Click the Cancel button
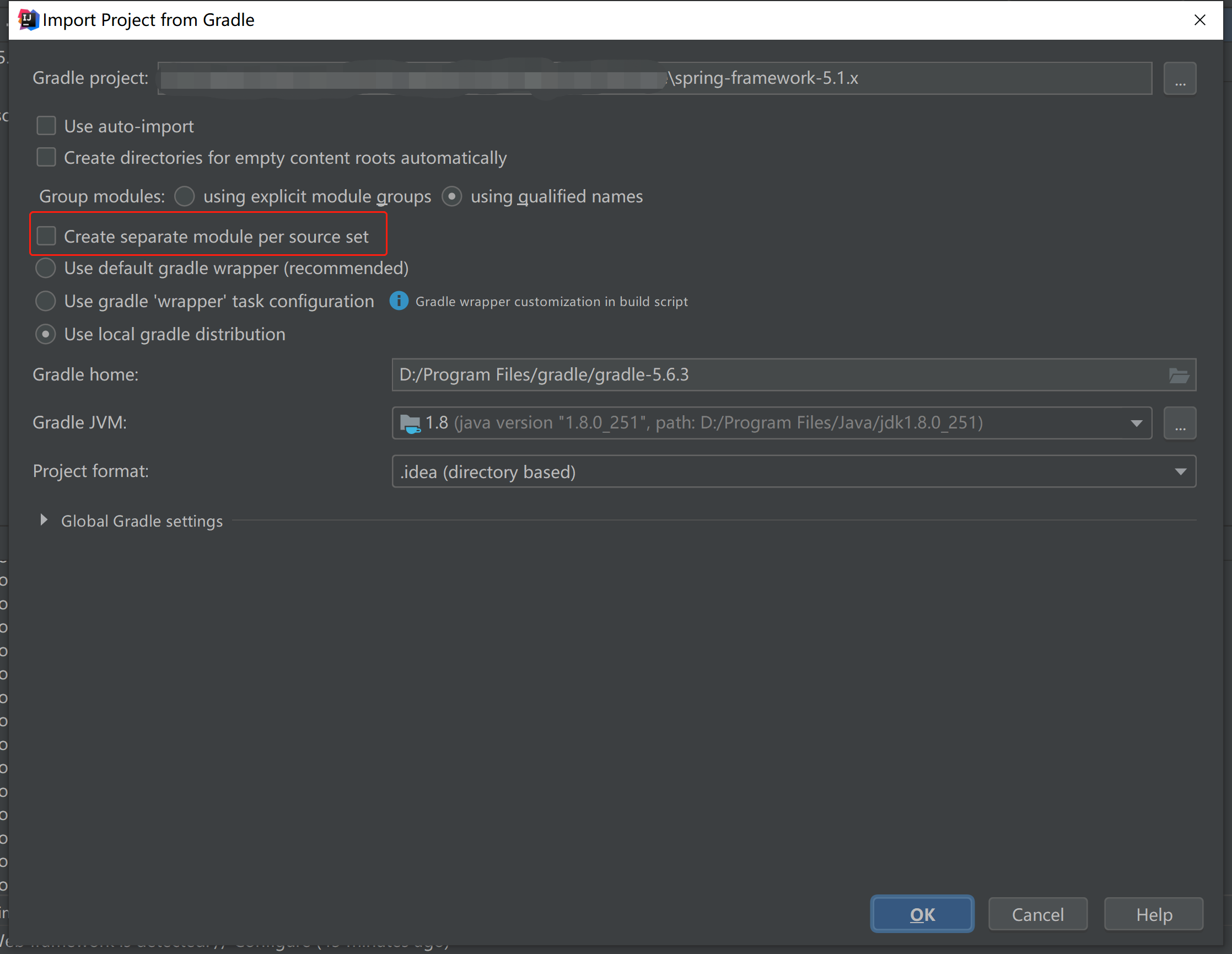 point(1037,914)
